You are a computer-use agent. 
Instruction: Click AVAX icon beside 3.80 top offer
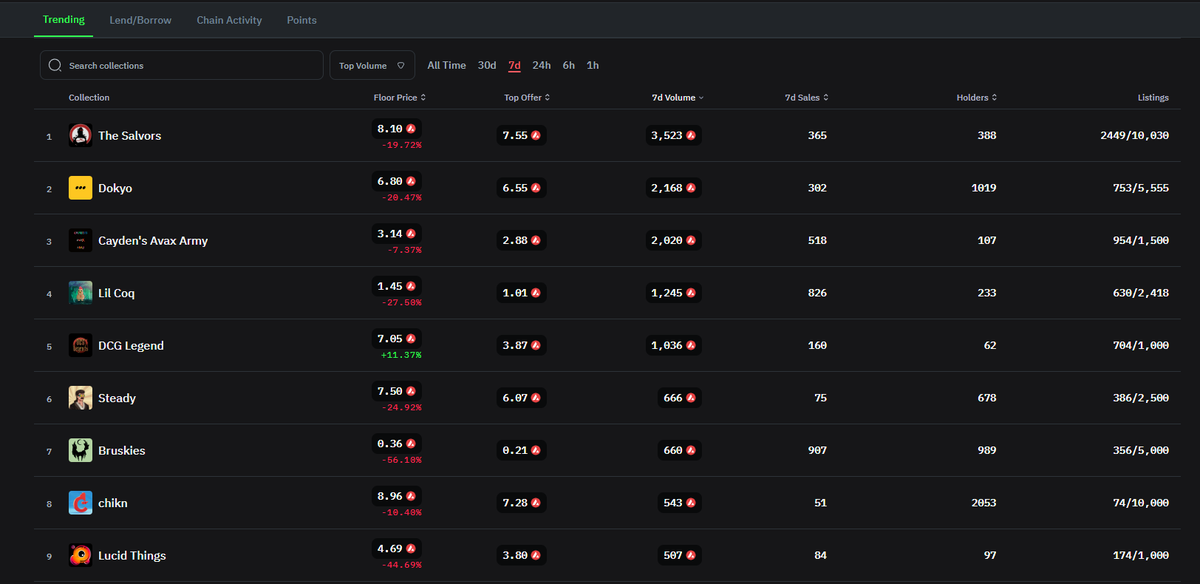pyautogui.click(x=536, y=555)
